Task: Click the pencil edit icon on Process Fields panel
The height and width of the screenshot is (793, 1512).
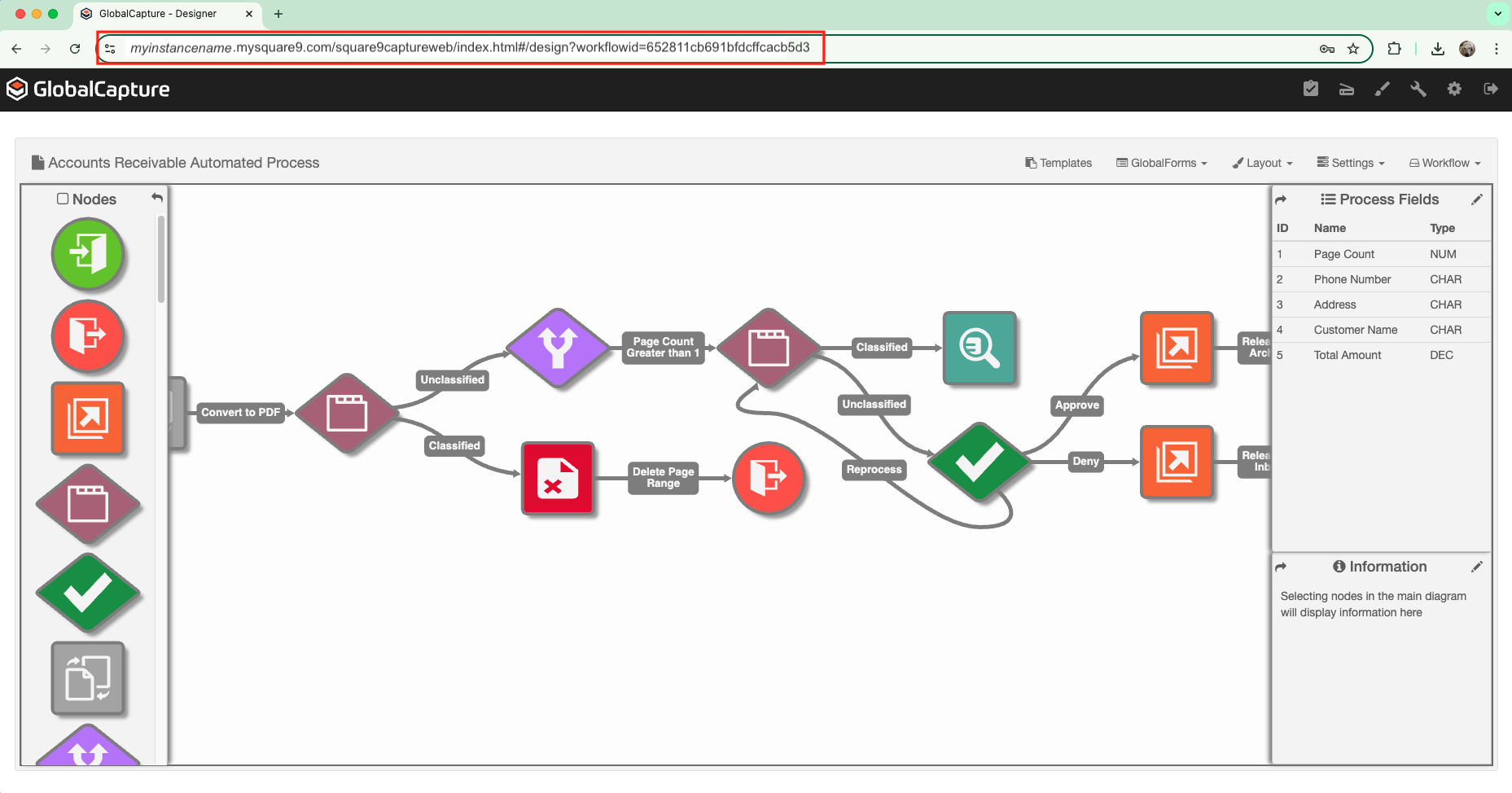Action: (x=1478, y=199)
